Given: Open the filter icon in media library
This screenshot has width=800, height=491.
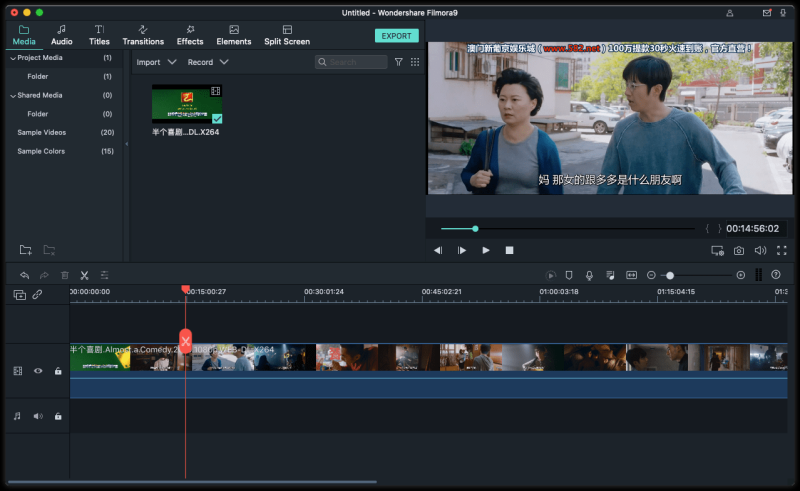Looking at the screenshot, I should (x=398, y=62).
